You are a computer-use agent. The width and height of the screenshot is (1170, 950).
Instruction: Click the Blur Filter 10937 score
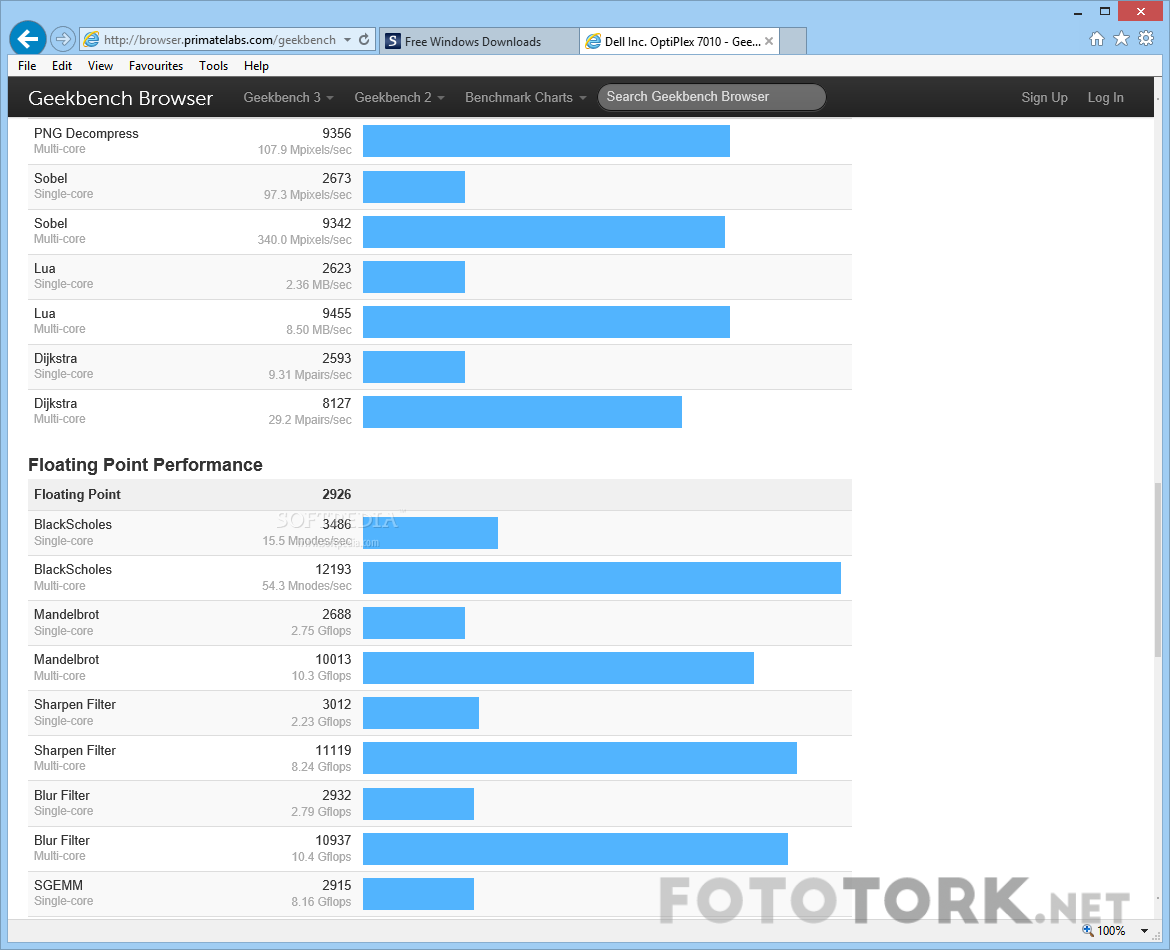tap(333, 840)
